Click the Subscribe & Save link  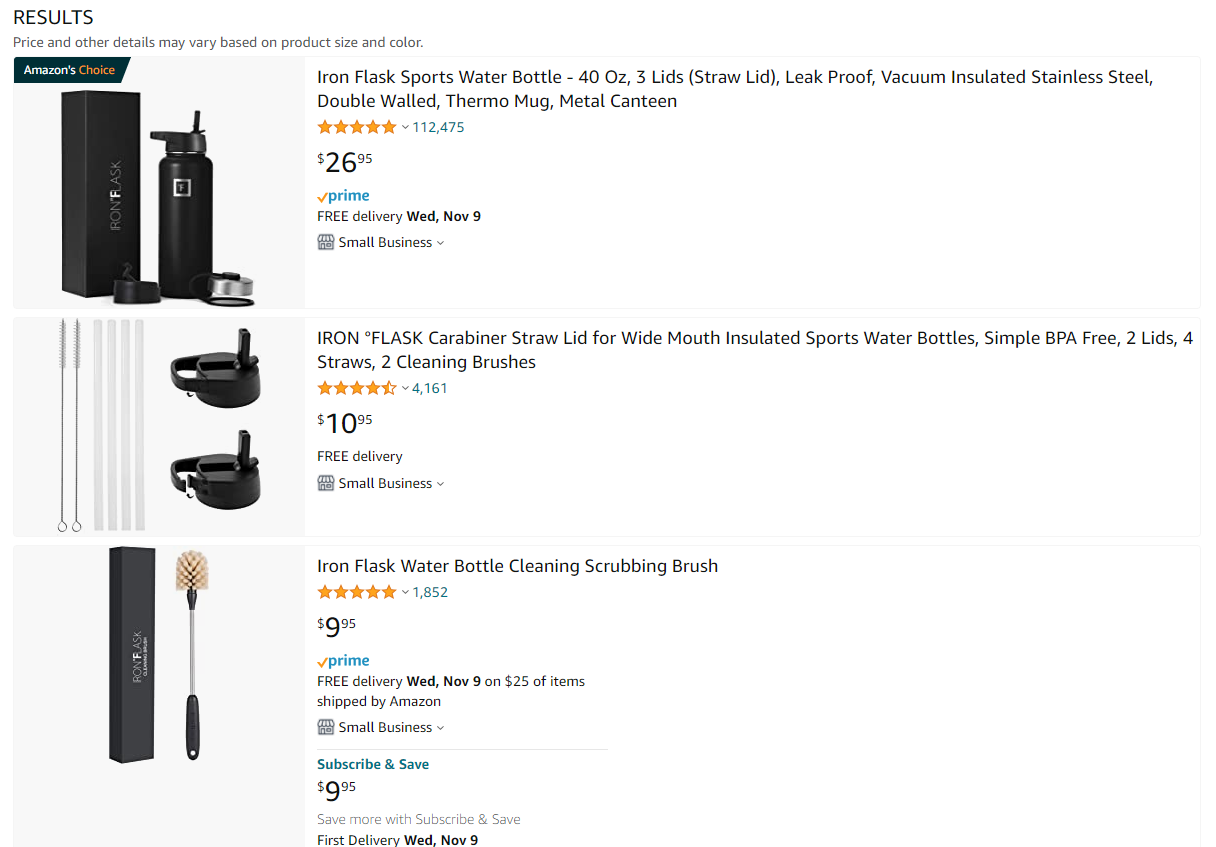coord(373,764)
